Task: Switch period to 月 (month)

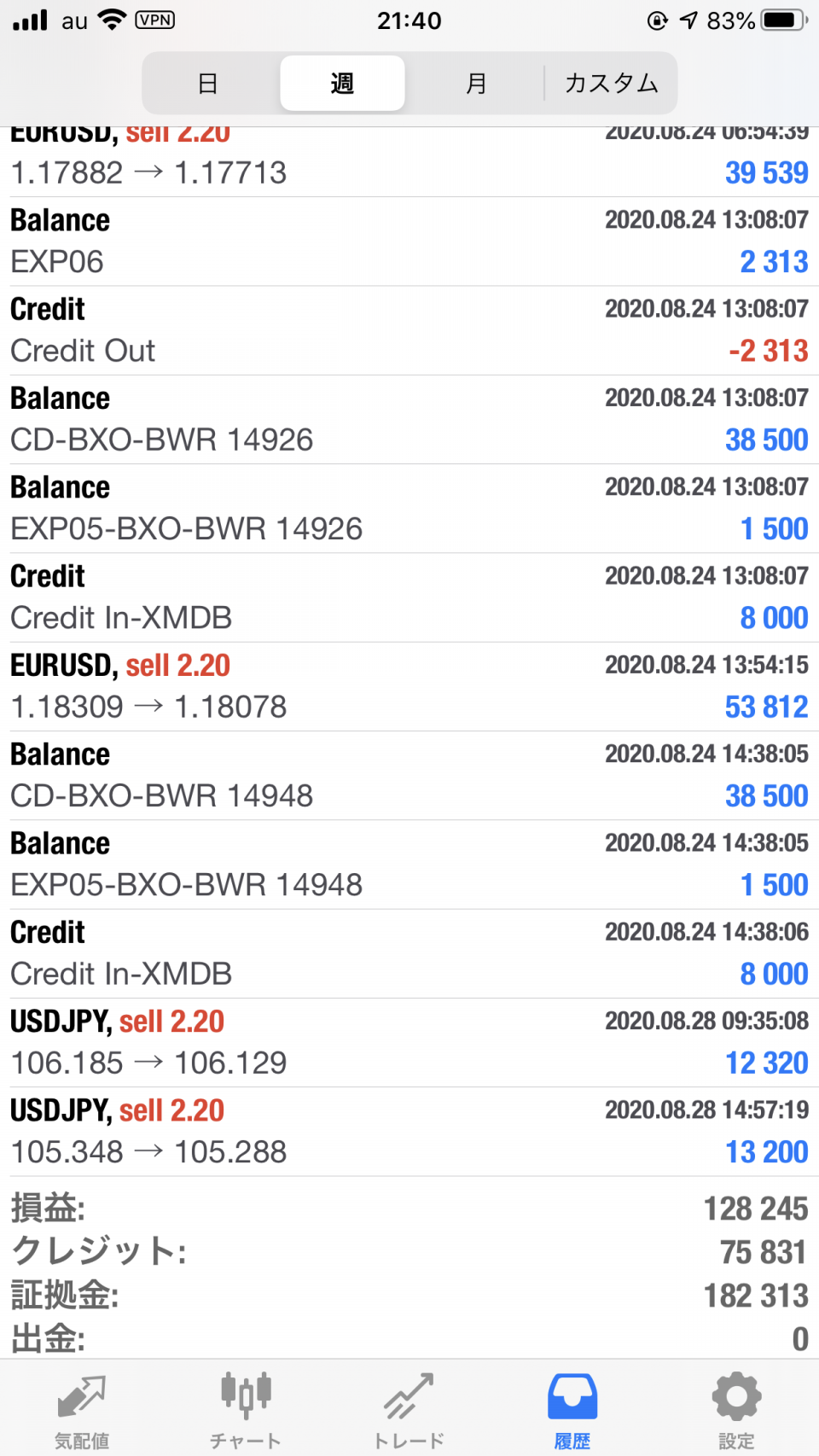Action: 476,83
